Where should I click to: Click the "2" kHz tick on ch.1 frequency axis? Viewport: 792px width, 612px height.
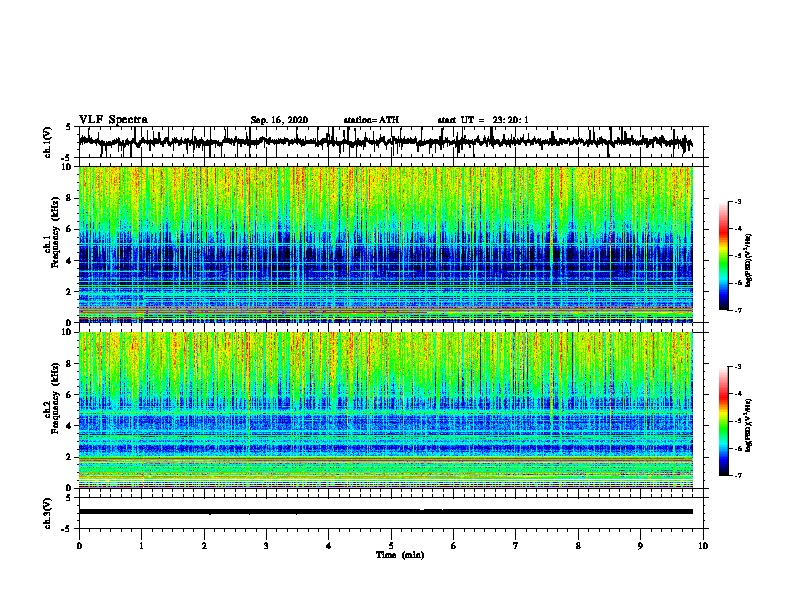pos(69,291)
